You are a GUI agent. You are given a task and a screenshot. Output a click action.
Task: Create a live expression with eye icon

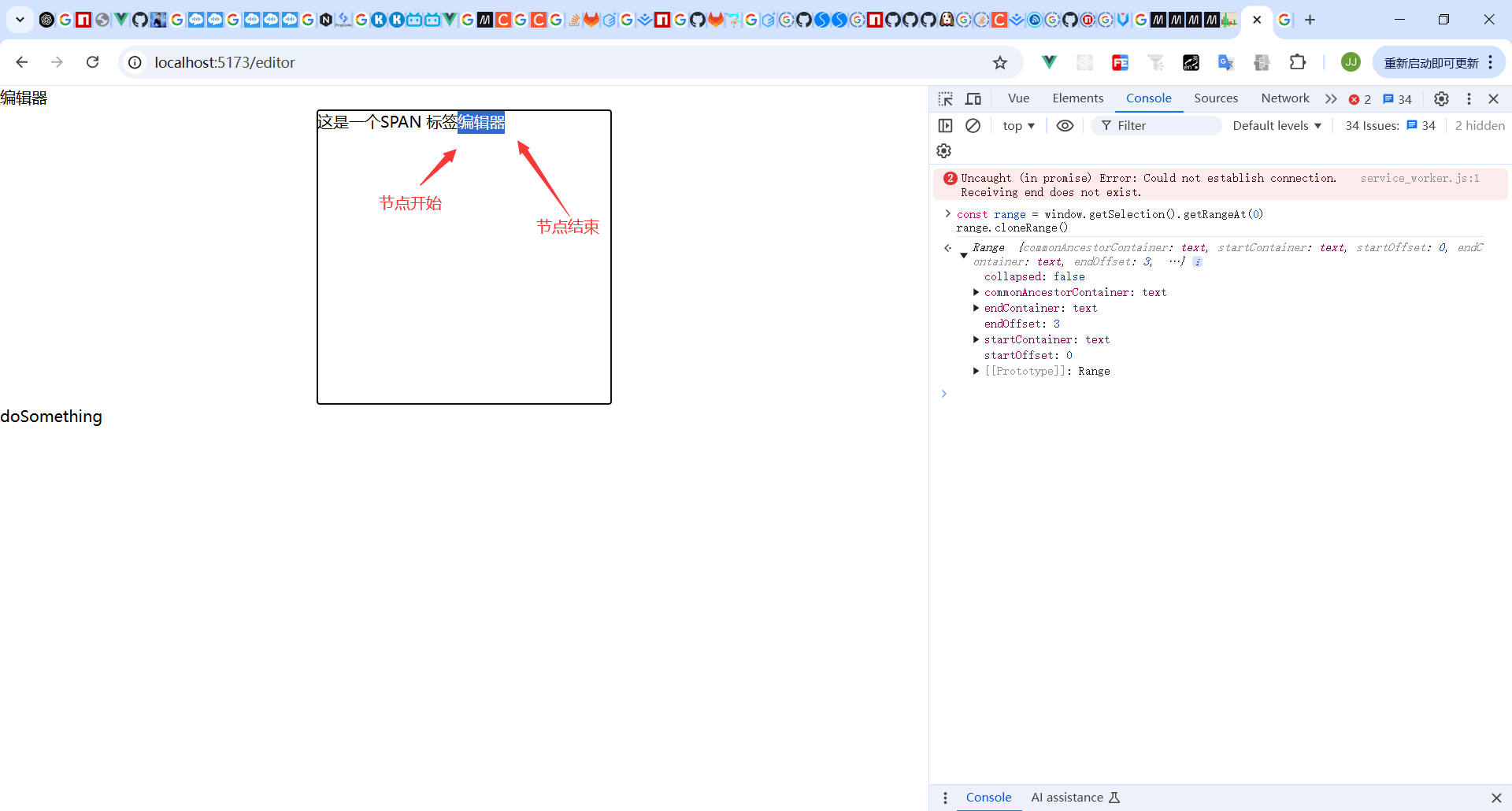[x=1065, y=126]
